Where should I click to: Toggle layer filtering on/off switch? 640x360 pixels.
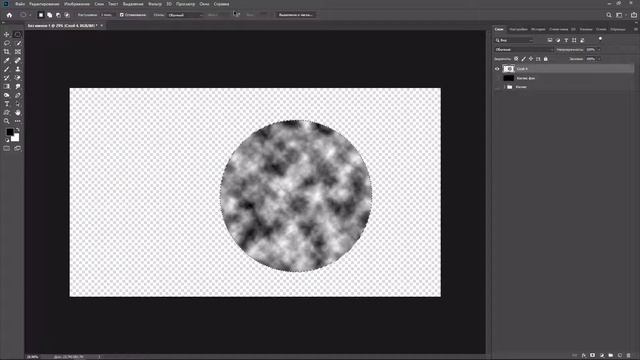click(x=600, y=39)
